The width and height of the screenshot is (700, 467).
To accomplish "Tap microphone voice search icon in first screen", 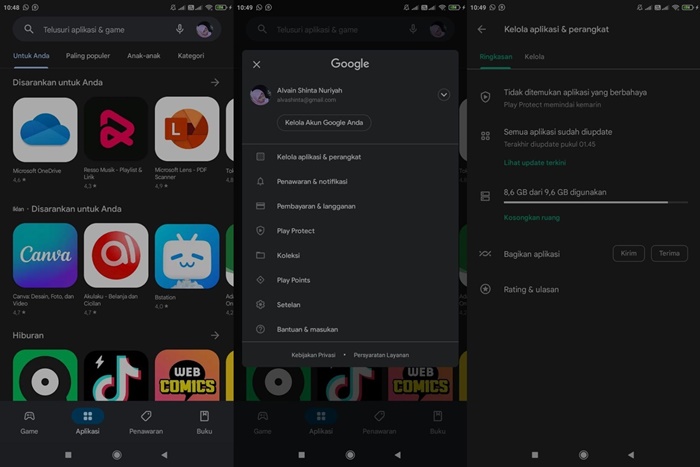I will coord(179,29).
